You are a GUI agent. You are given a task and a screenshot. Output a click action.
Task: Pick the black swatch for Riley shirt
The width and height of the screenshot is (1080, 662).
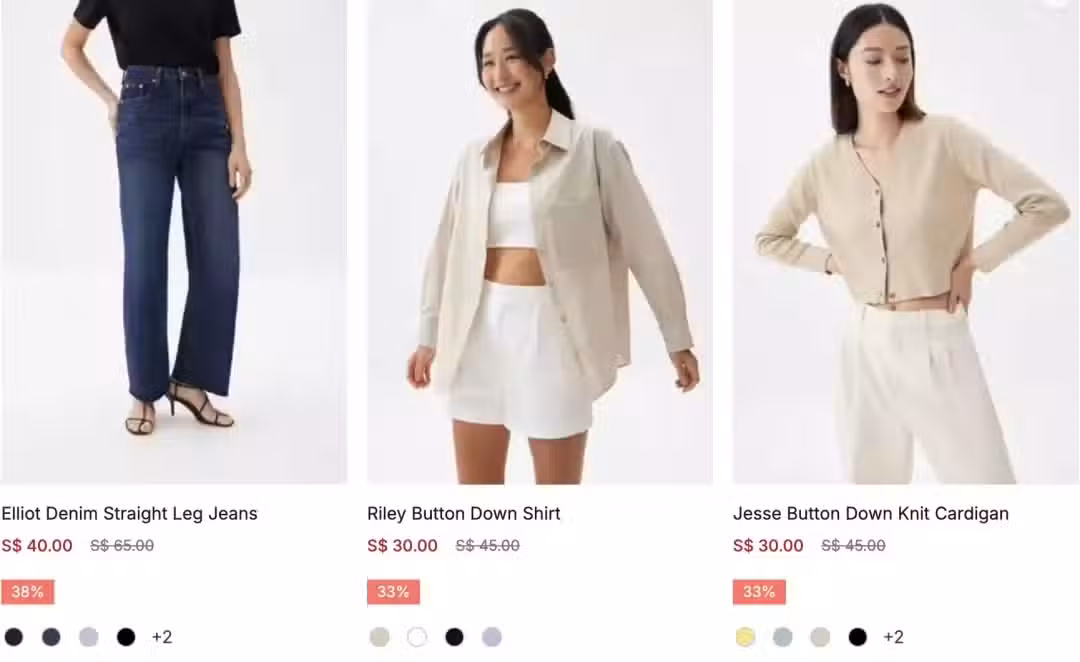454,637
